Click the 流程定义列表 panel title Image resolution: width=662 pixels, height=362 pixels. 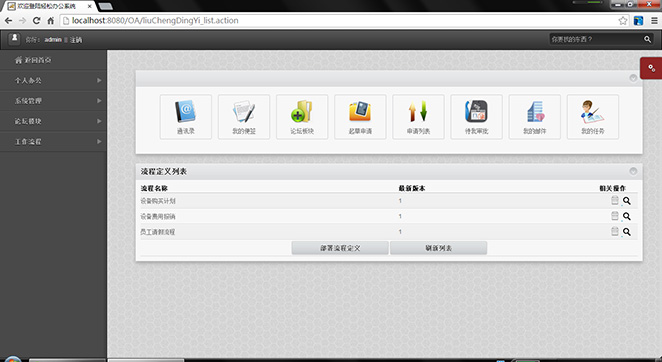point(164,171)
